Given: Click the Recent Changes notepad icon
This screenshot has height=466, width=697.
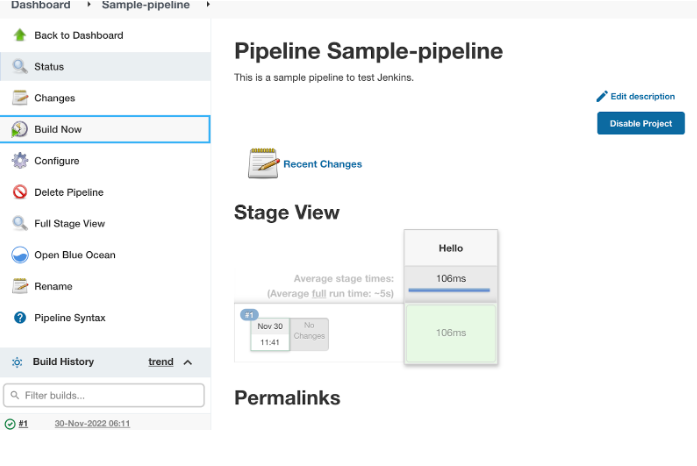Looking at the screenshot, I should [x=263, y=164].
